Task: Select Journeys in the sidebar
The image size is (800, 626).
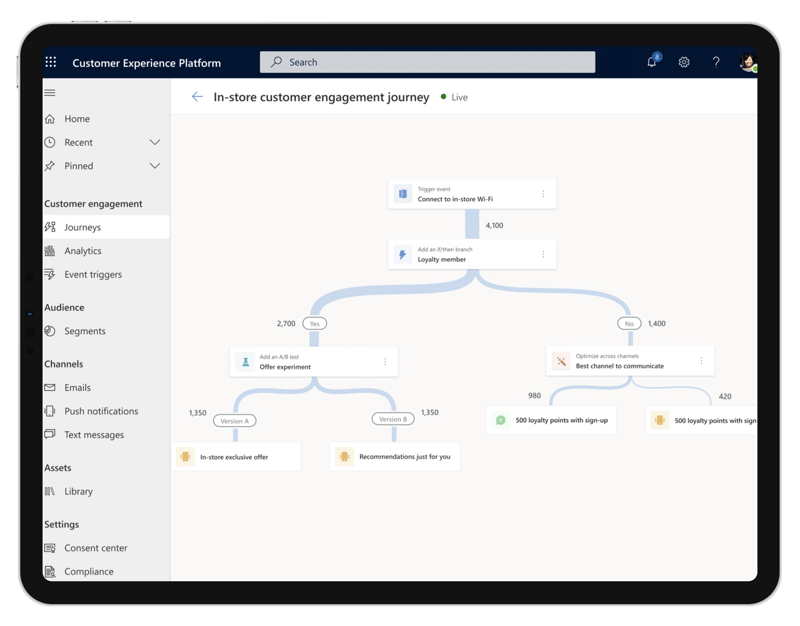Action: pos(106,227)
